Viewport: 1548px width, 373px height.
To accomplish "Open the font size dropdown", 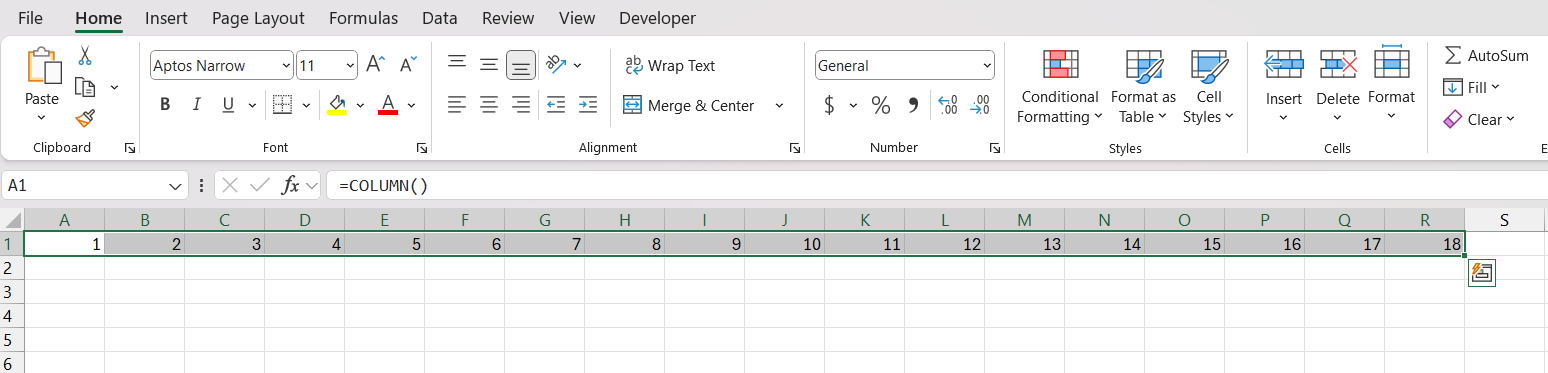I will click(x=350, y=66).
